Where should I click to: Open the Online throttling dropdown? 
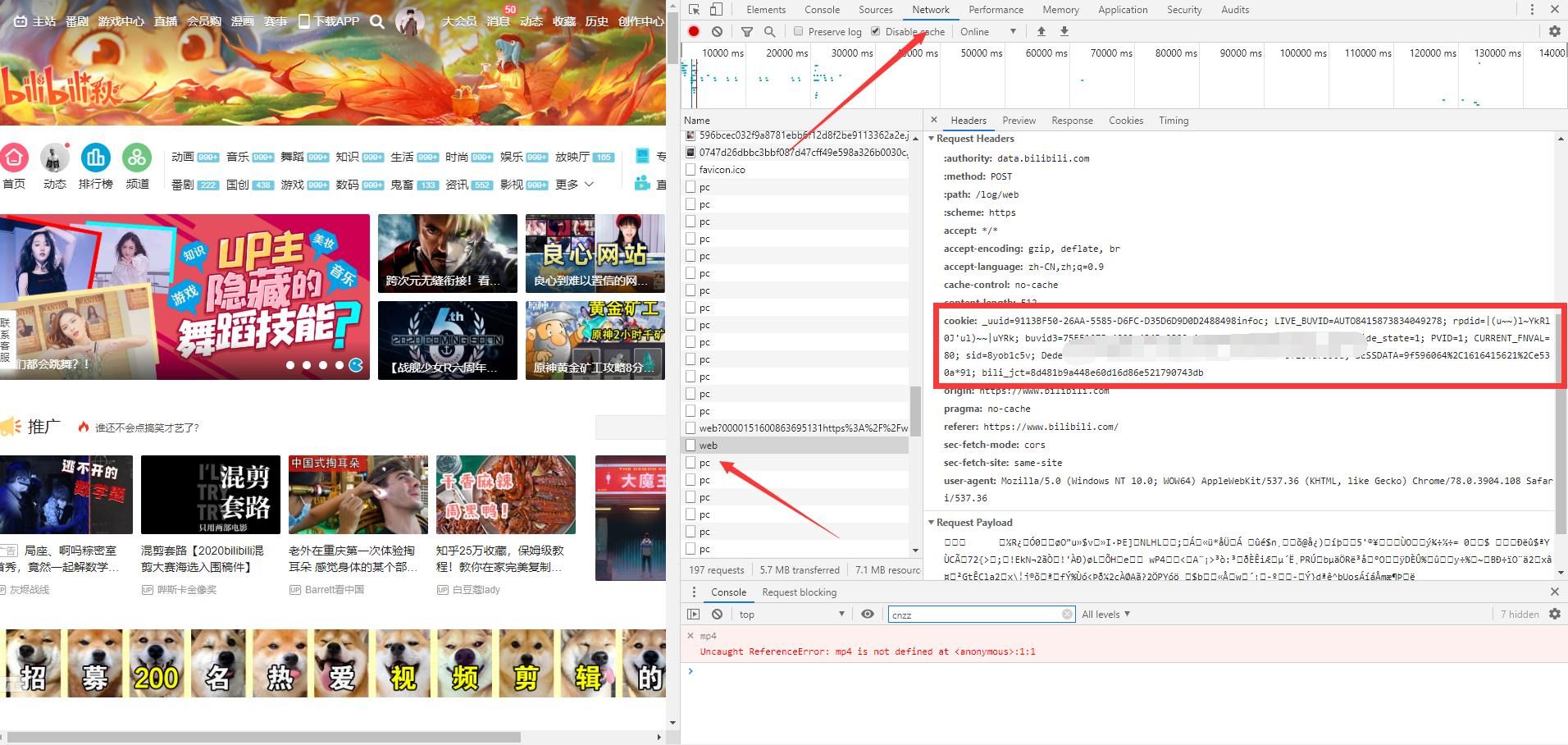pos(987,31)
